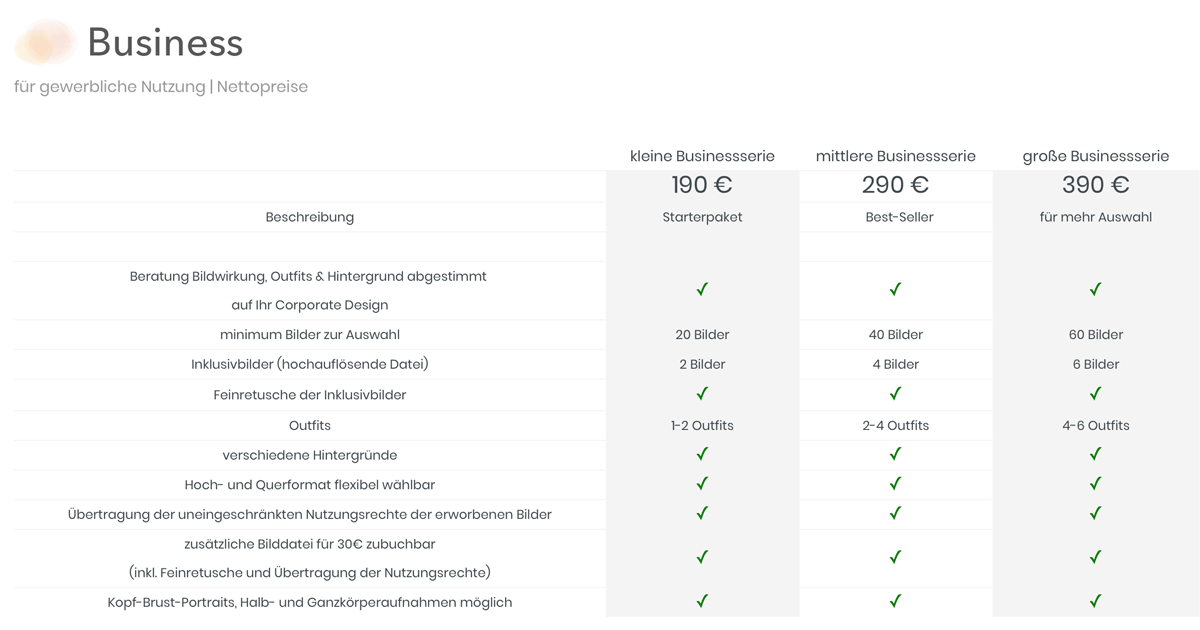Click the 390 € price

click(1096, 185)
